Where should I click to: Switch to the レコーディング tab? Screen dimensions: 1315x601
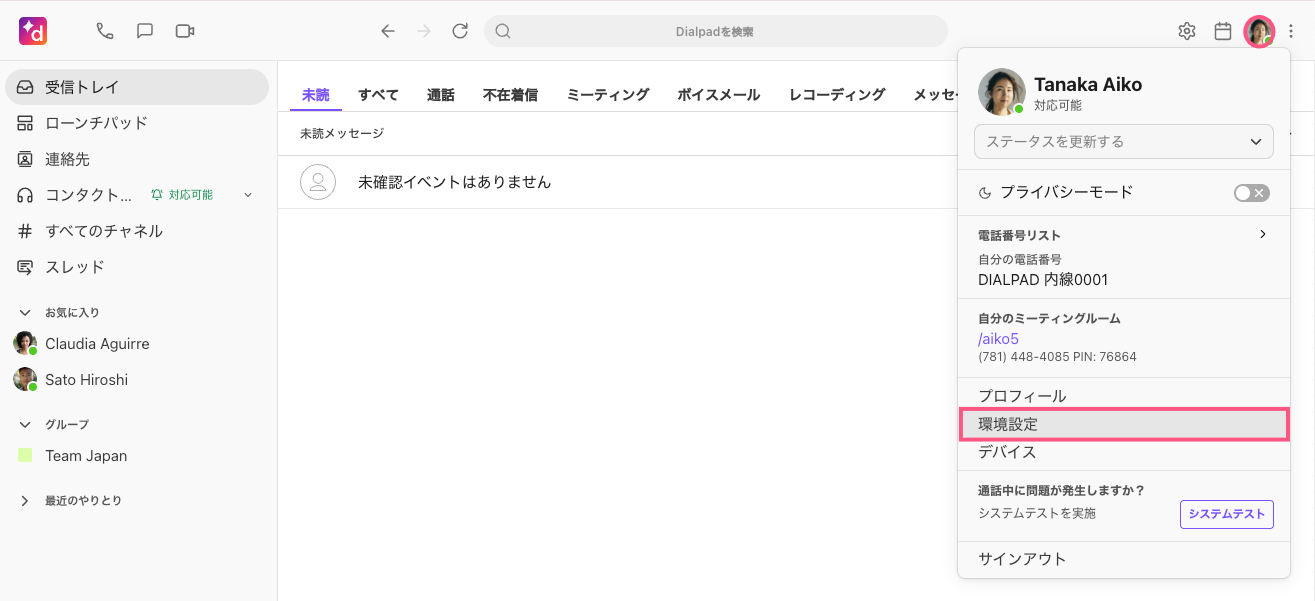pos(837,95)
